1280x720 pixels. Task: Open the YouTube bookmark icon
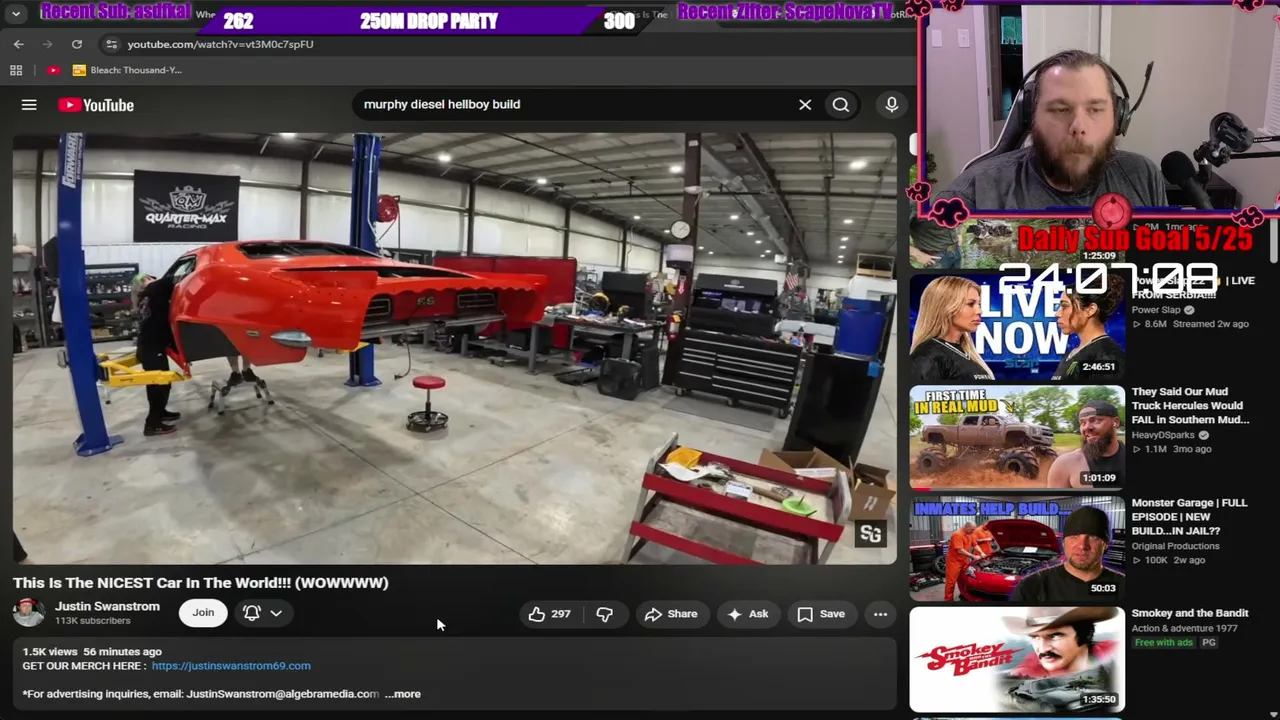53,70
